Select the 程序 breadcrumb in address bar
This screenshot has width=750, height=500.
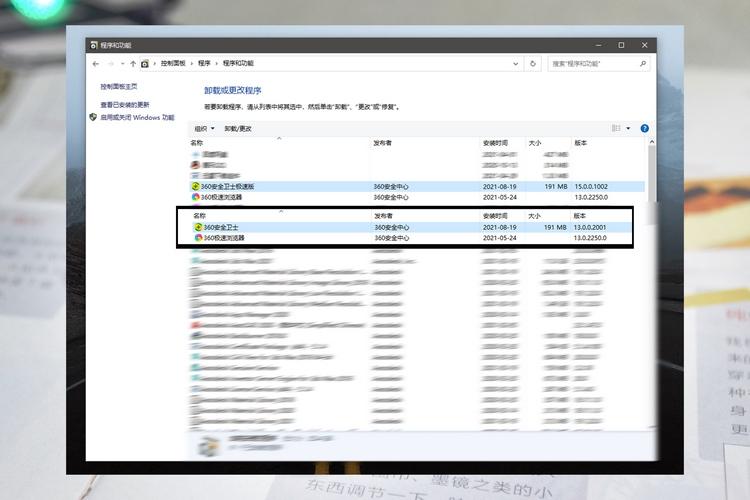tap(204, 63)
